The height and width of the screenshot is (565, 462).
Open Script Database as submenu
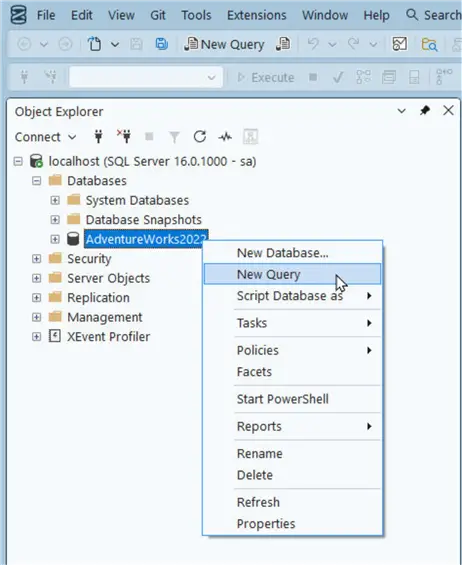(x=292, y=296)
